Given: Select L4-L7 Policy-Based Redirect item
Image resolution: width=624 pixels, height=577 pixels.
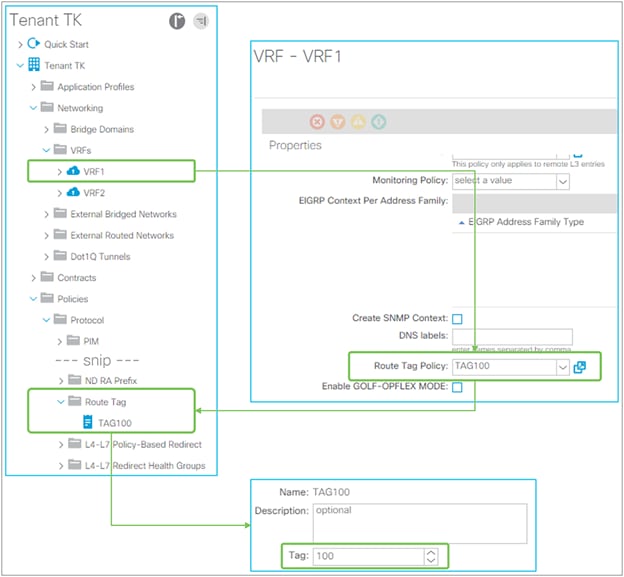Looking at the screenshot, I should (143, 444).
